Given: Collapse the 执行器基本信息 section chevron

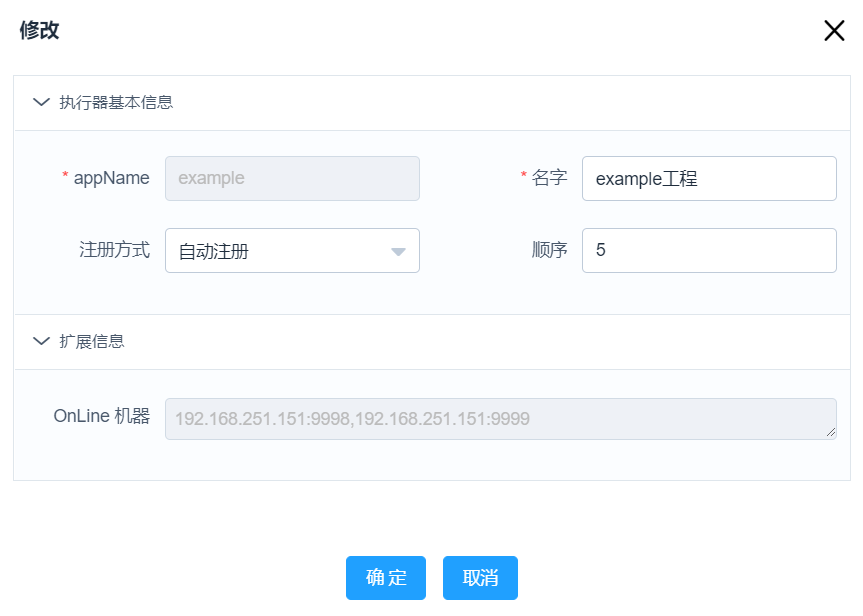Looking at the screenshot, I should 41,102.
